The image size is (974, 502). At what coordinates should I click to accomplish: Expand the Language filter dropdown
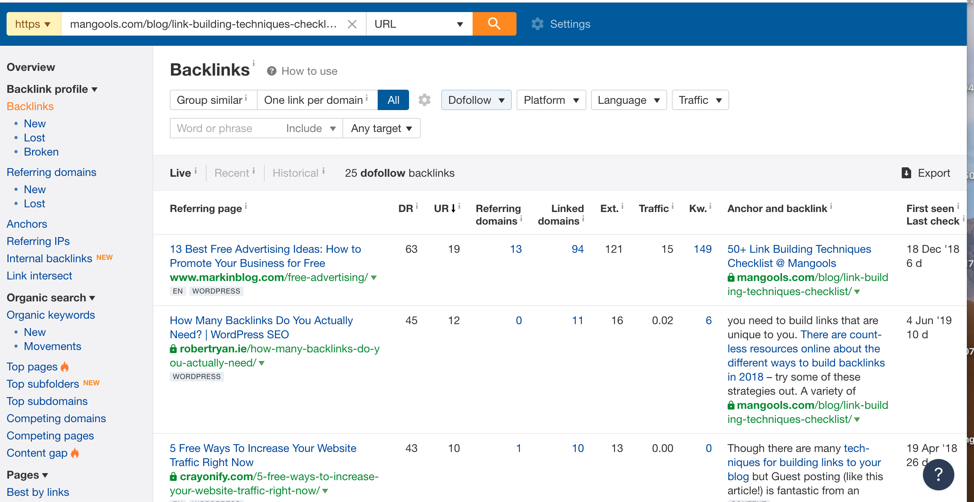(x=629, y=100)
